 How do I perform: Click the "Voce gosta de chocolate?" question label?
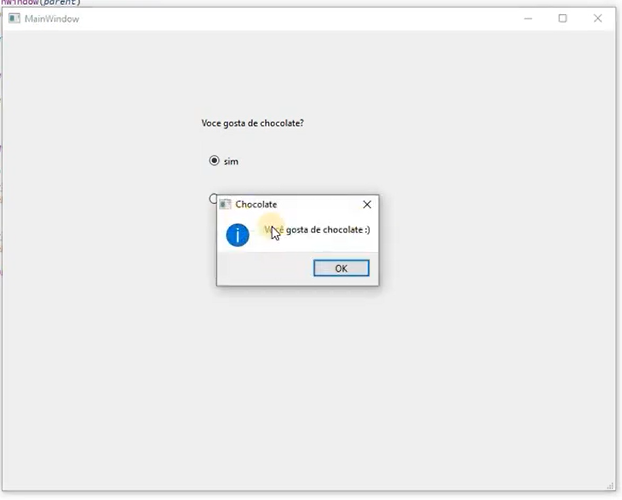click(x=253, y=123)
